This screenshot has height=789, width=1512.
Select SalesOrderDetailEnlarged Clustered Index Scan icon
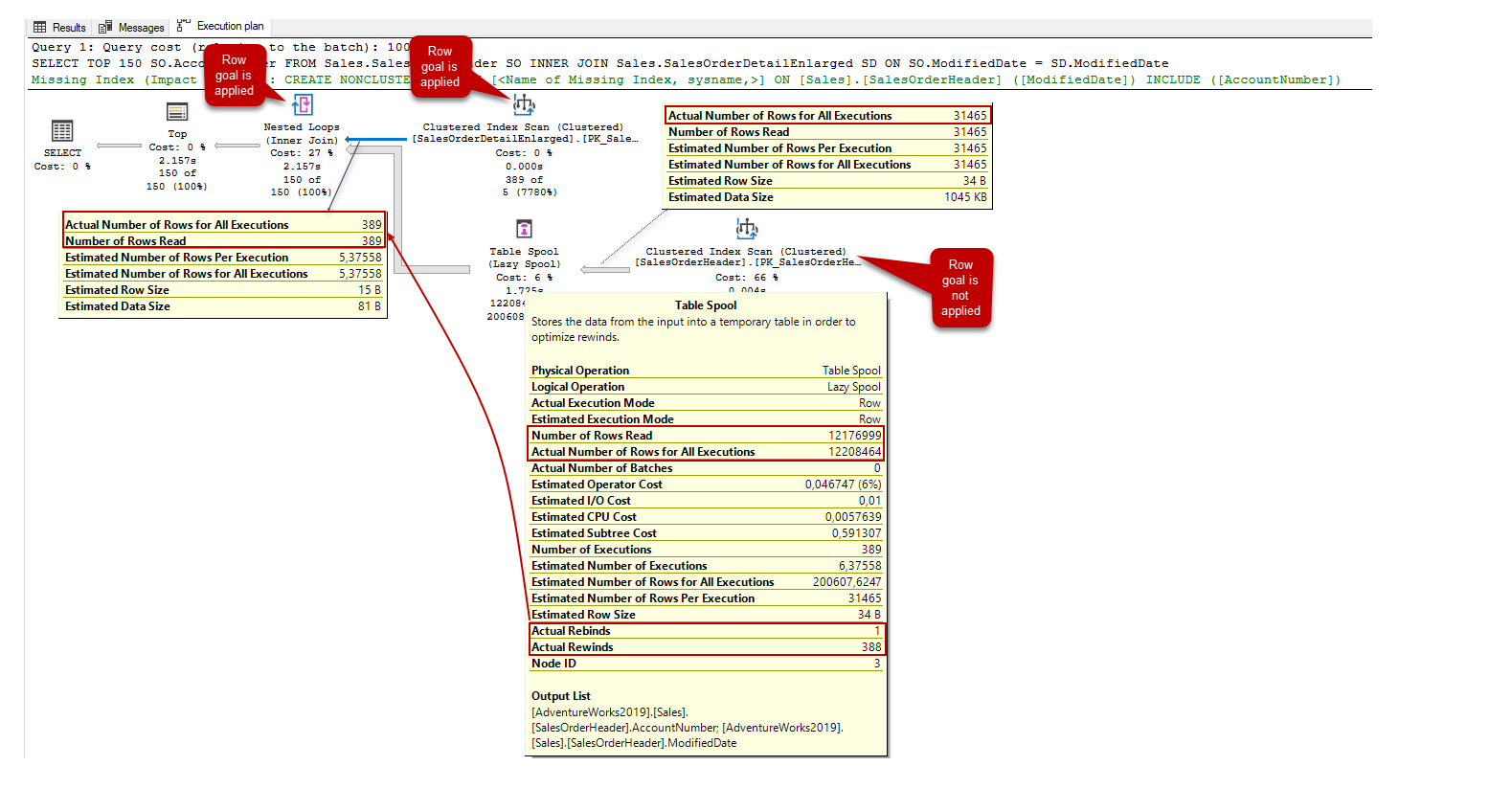tap(524, 104)
